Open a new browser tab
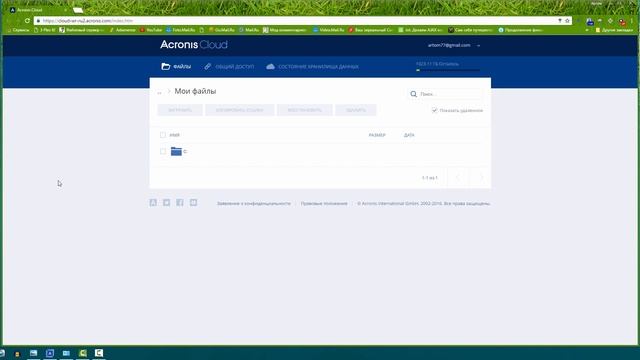The image size is (640, 360). 78,10
